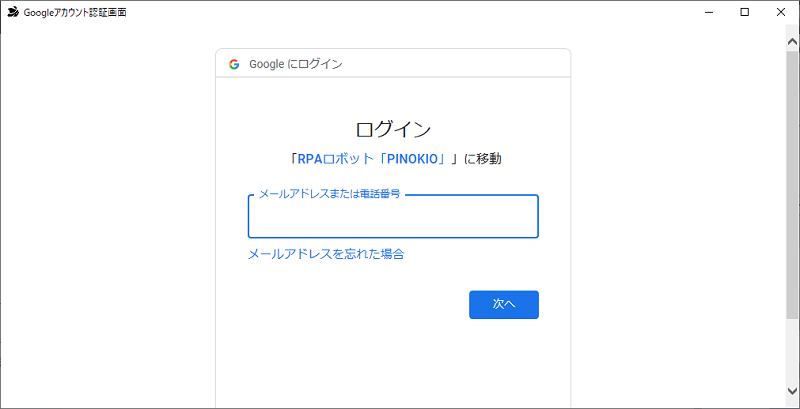This screenshot has width=800, height=409.
Task: Close the Googleアカウント認証画面 window
Action: pyautogui.click(x=781, y=12)
